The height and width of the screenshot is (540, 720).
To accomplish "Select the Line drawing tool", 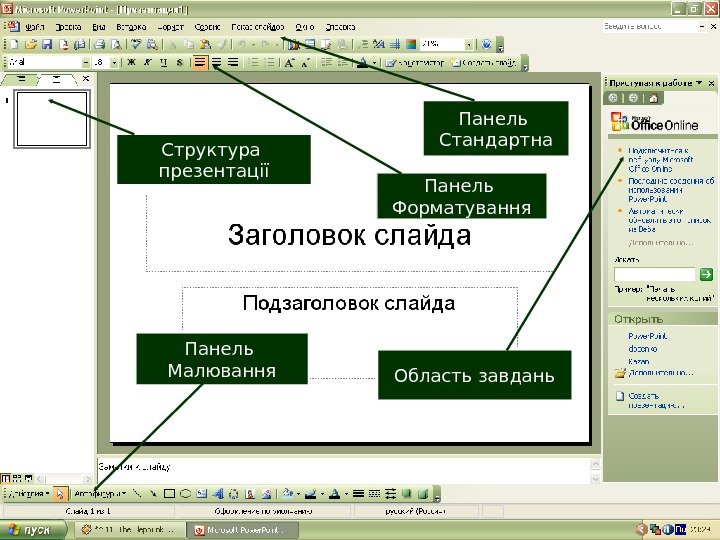I will [x=137, y=494].
